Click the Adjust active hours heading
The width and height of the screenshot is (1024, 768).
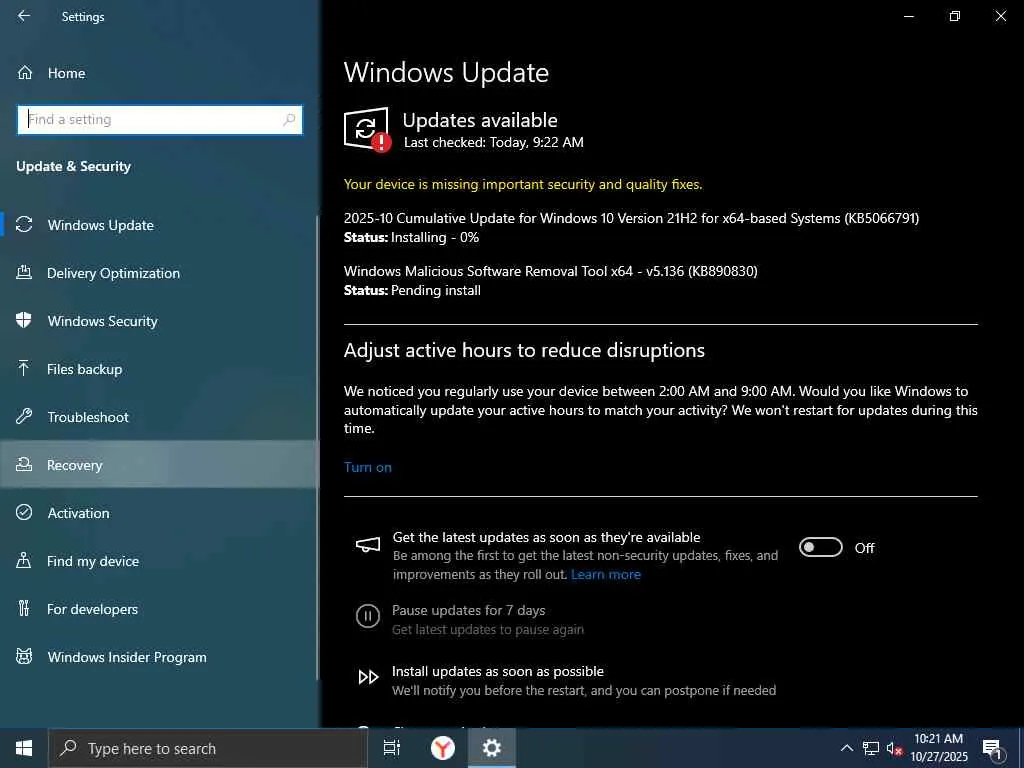pyautogui.click(x=524, y=351)
